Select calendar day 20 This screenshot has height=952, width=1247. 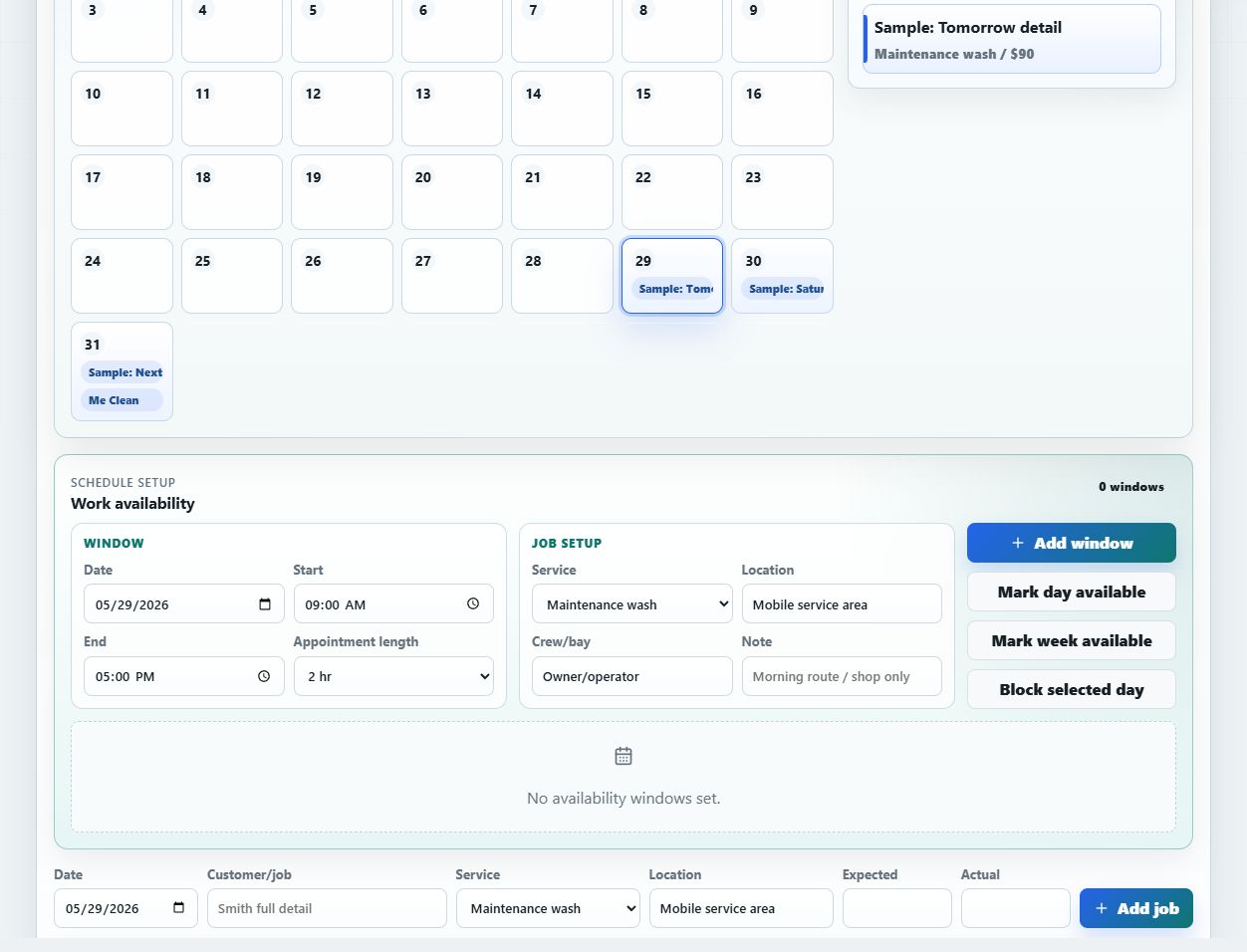click(x=452, y=192)
